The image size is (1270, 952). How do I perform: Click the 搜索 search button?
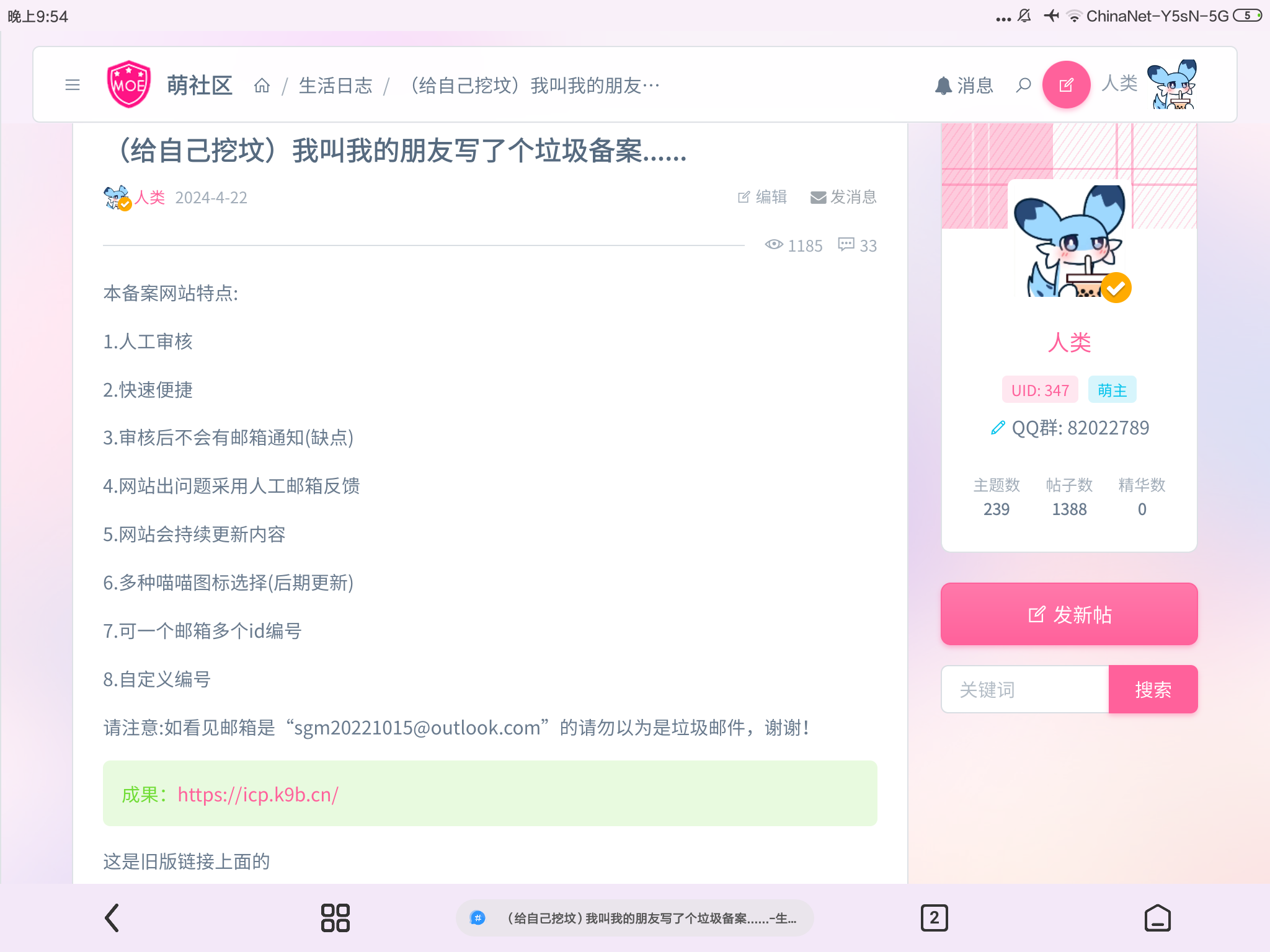(1153, 689)
